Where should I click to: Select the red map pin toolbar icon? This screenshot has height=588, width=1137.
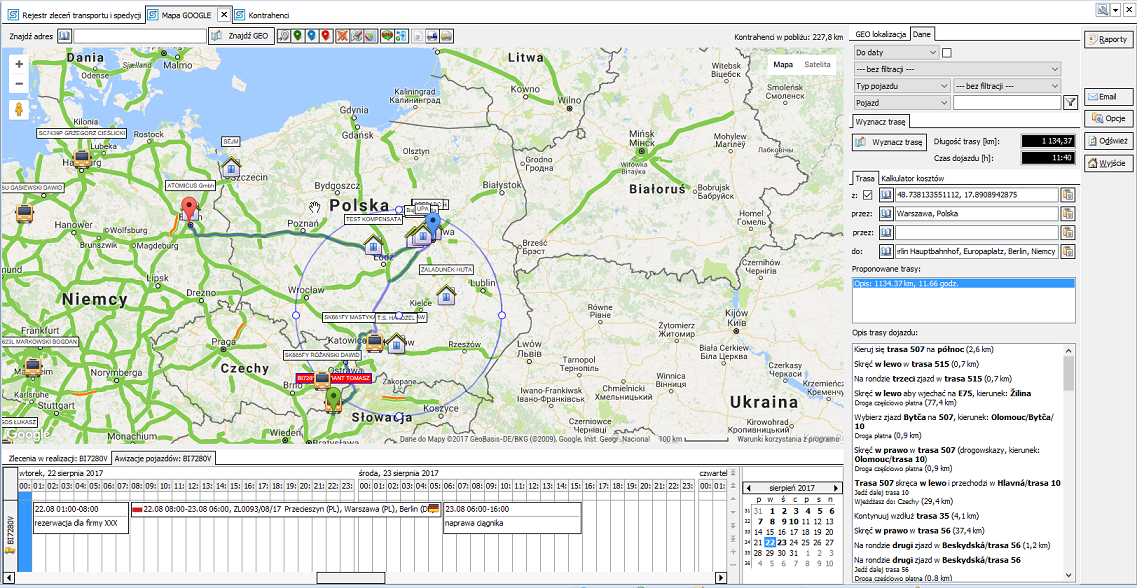click(326, 36)
